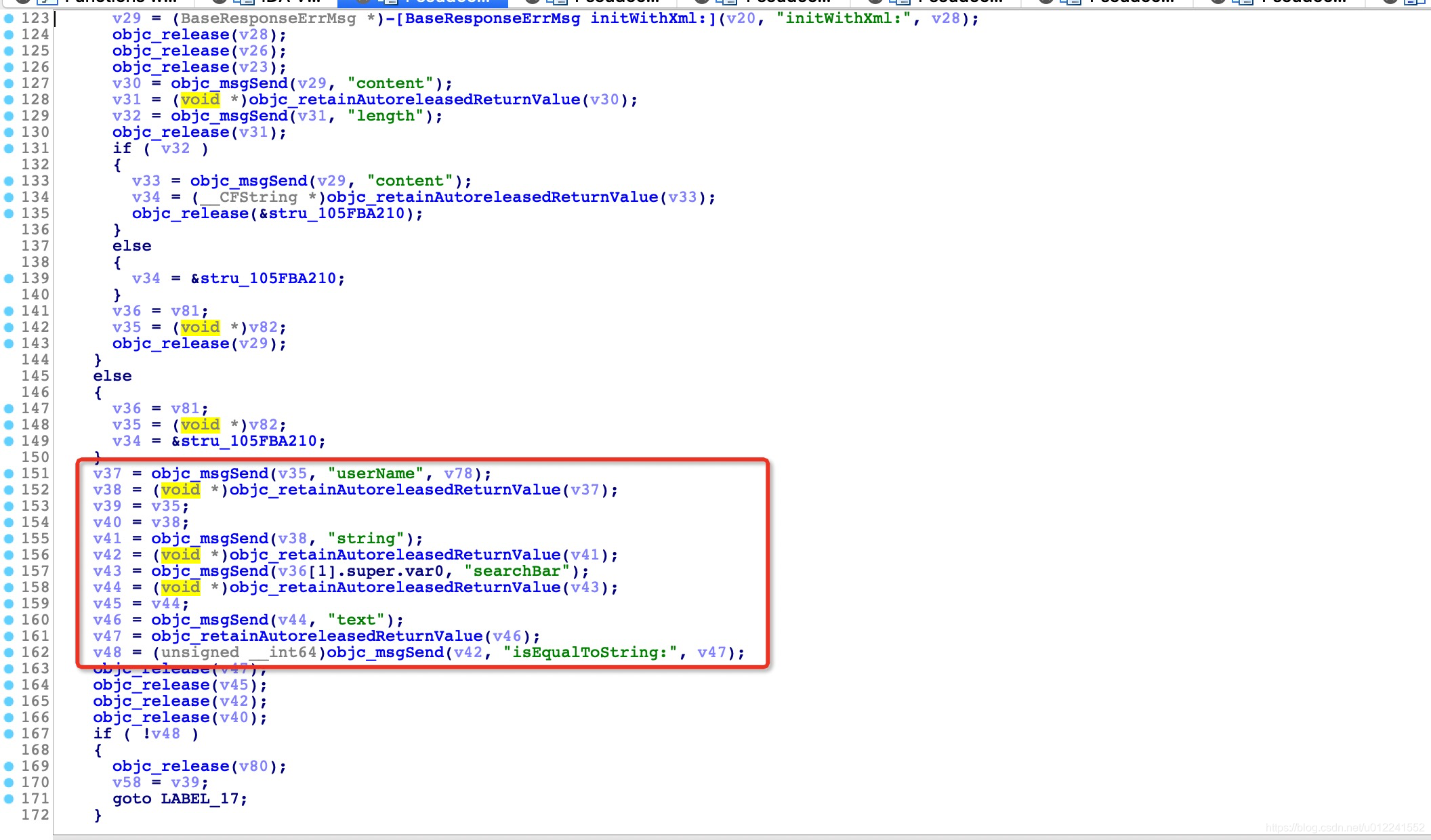The width and height of the screenshot is (1431, 840).
Task: Select v32 in the if condition
Action: tap(175, 148)
